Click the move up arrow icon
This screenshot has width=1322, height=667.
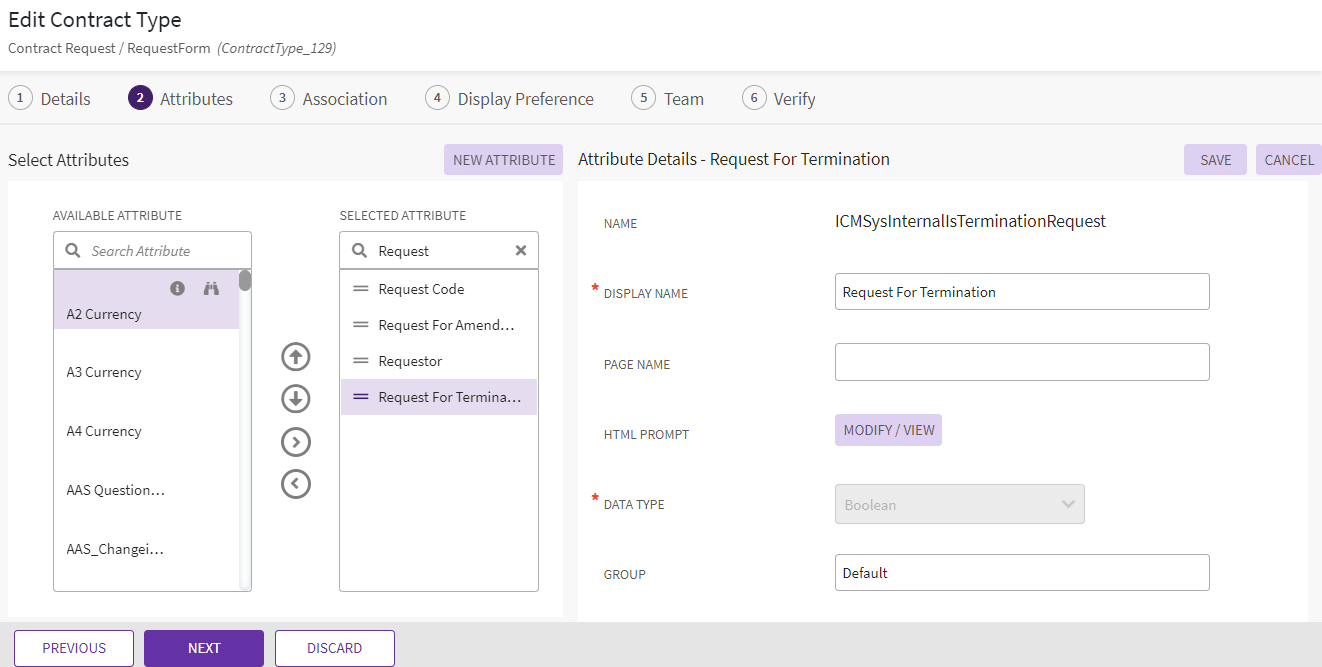(296, 357)
